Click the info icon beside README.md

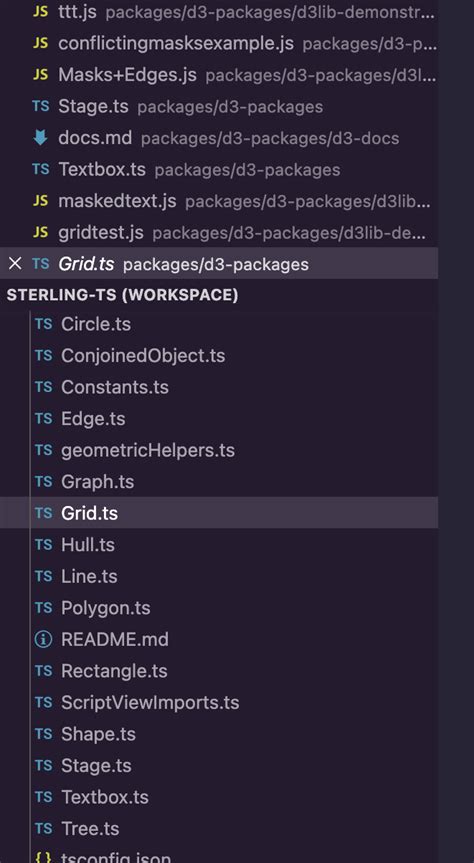(x=43, y=639)
